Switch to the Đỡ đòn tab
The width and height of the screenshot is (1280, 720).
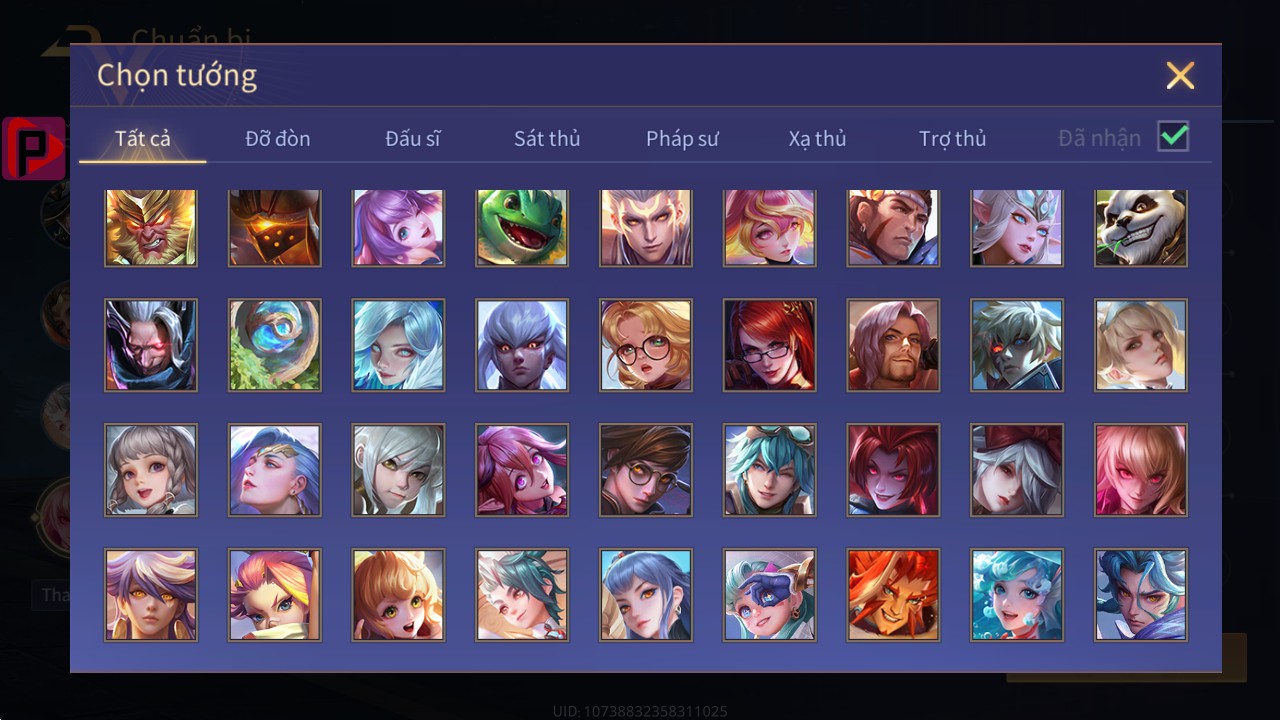[278, 139]
